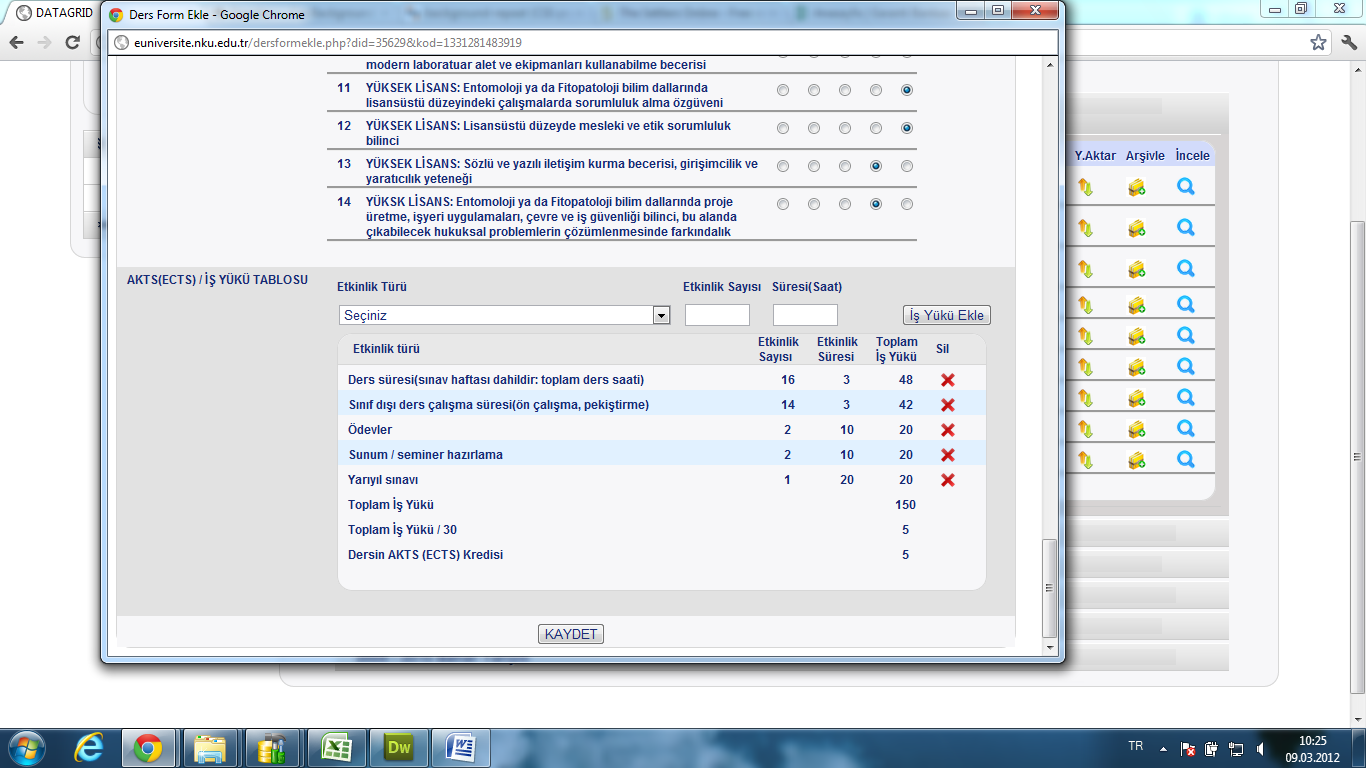Delete the 'Ders süresi' workload row
The height and width of the screenshot is (768, 1366).
coord(948,380)
